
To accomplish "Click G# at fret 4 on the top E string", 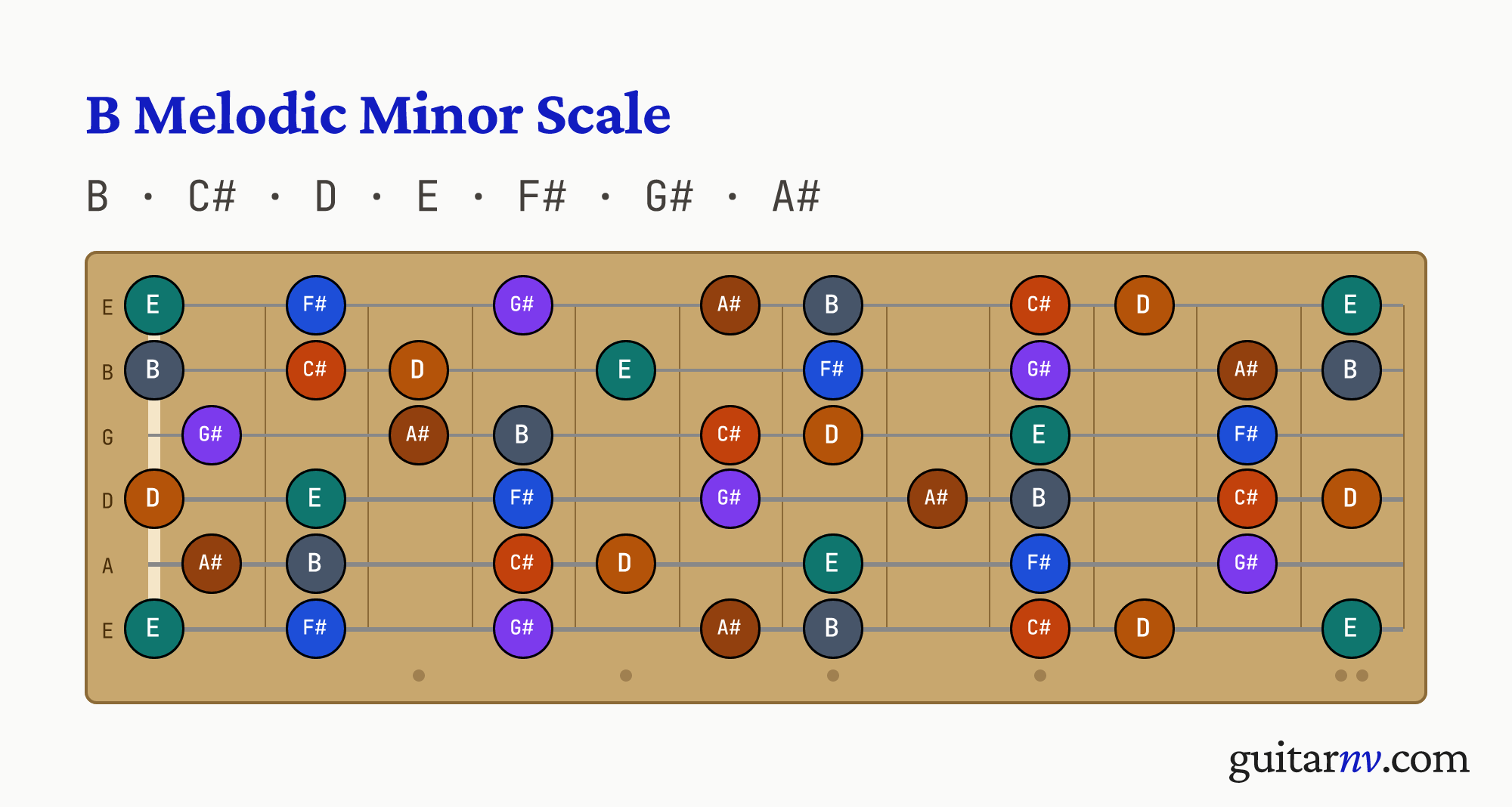I will coord(523,305).
